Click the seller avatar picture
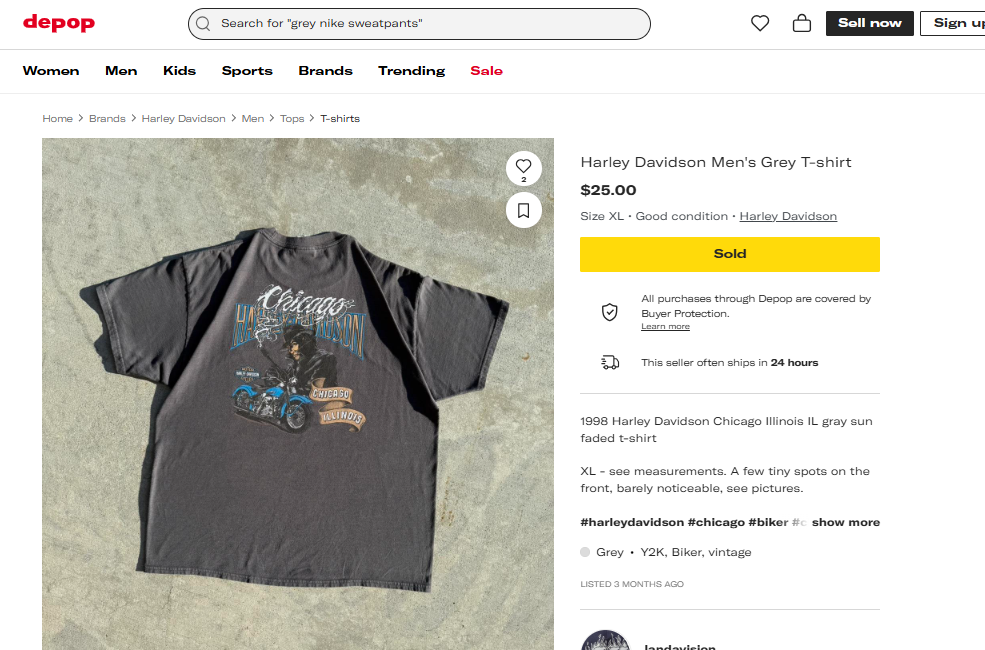Image resolution: width=985 pixels, height=650 pixels. click(x=605, y=641)
